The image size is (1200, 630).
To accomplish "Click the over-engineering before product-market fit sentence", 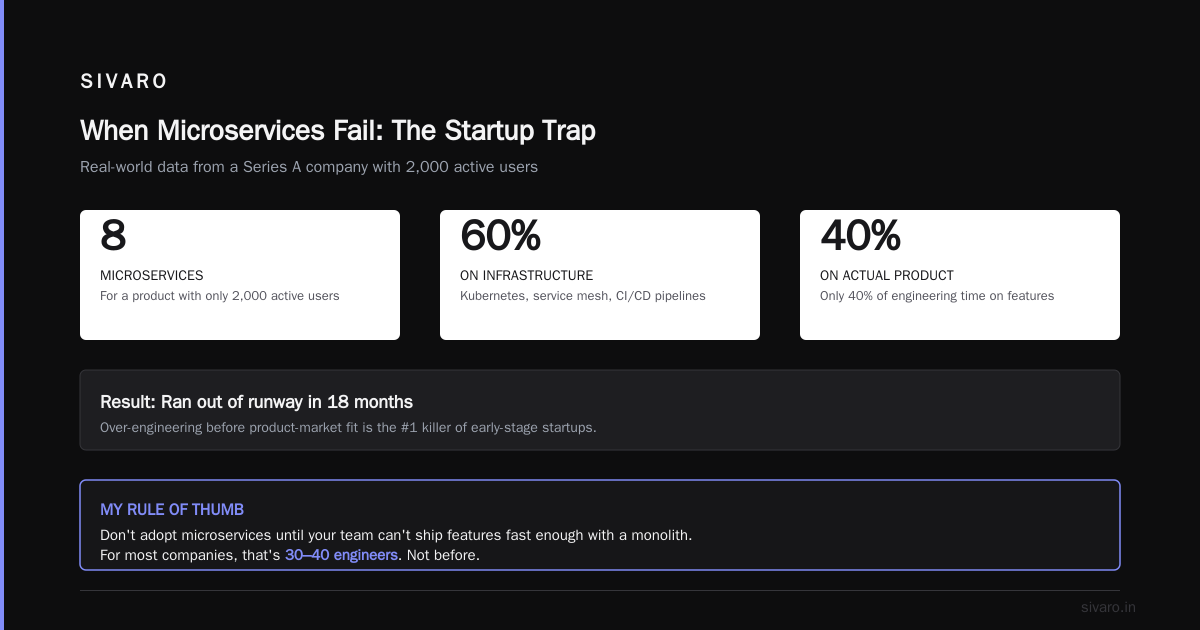I will click(348, 427).
